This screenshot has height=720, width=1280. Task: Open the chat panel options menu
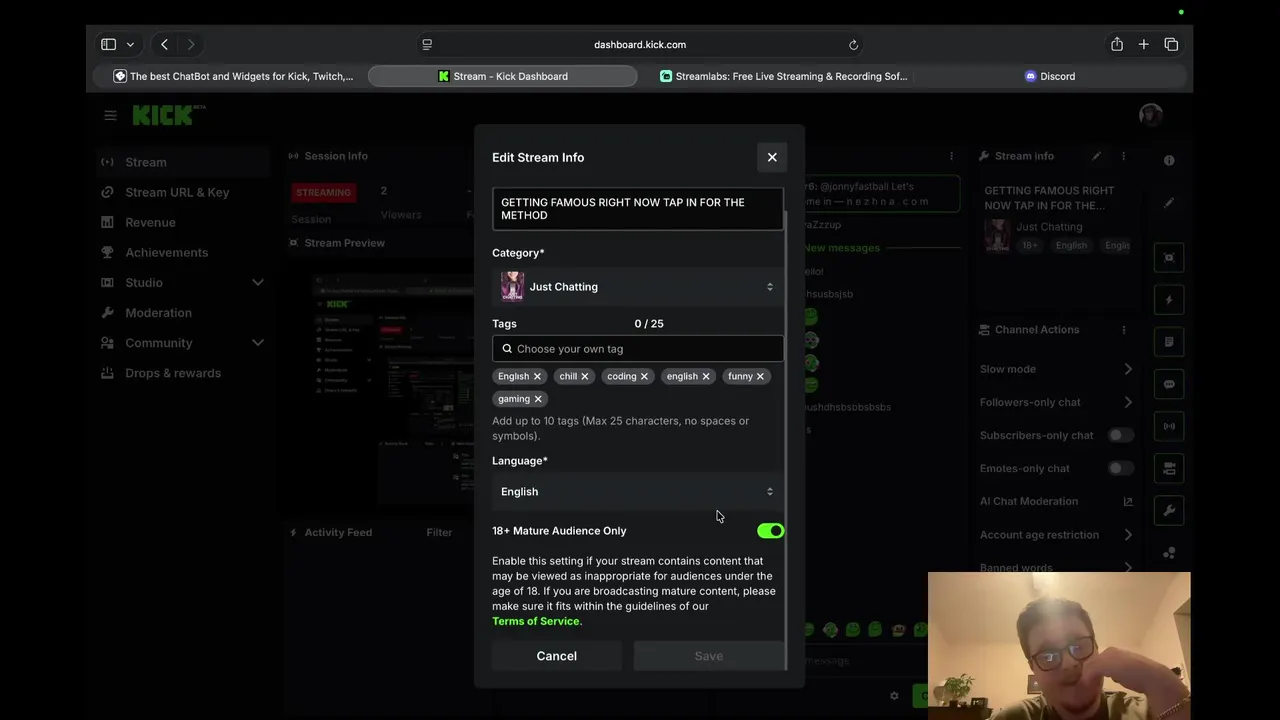coord(951,156)
